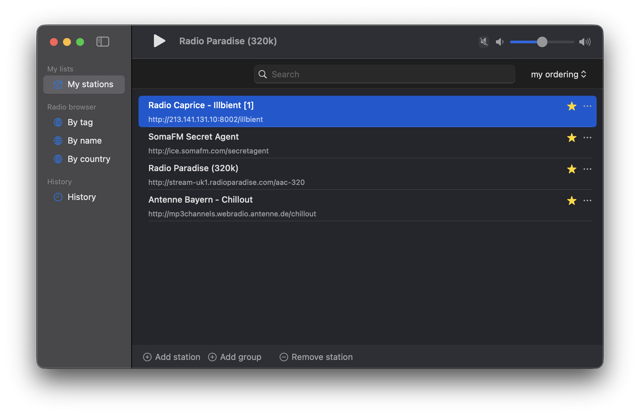Select Radio Caprice - Illbient station row

pos(367,111)
